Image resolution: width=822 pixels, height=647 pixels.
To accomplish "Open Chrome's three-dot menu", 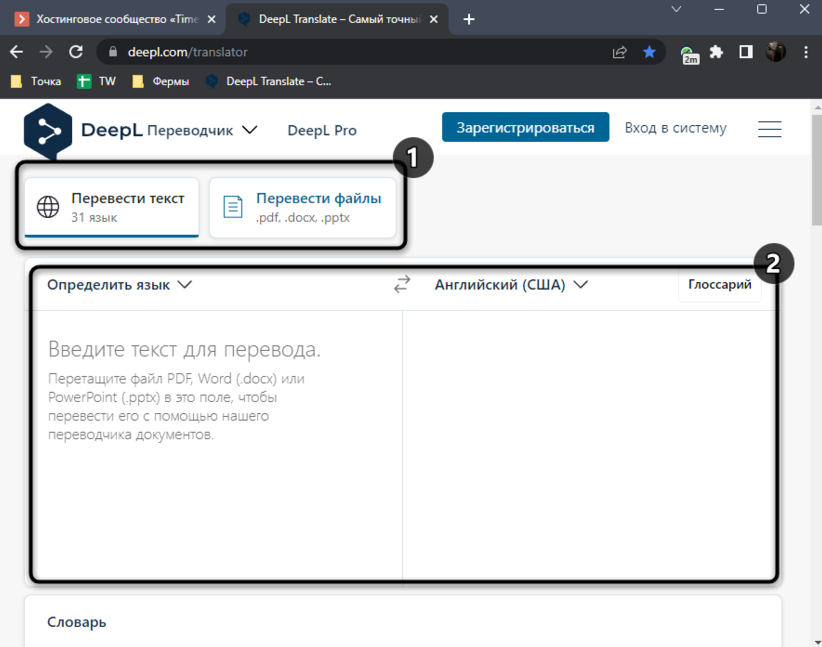I will [806, 52].
